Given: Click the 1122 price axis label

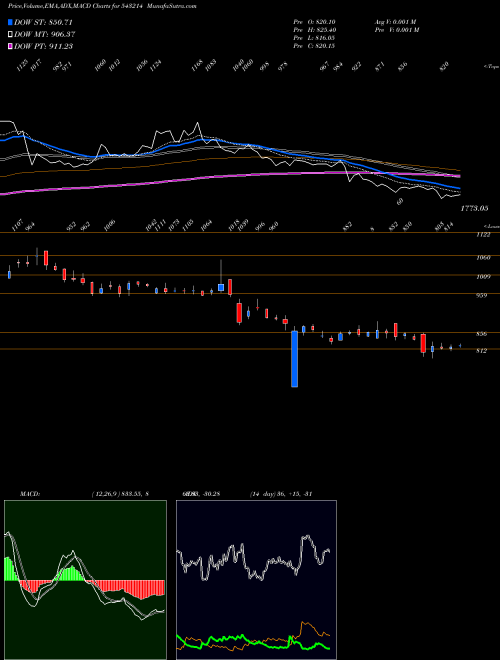Looking at the screenshot, I should click(483, 235).
